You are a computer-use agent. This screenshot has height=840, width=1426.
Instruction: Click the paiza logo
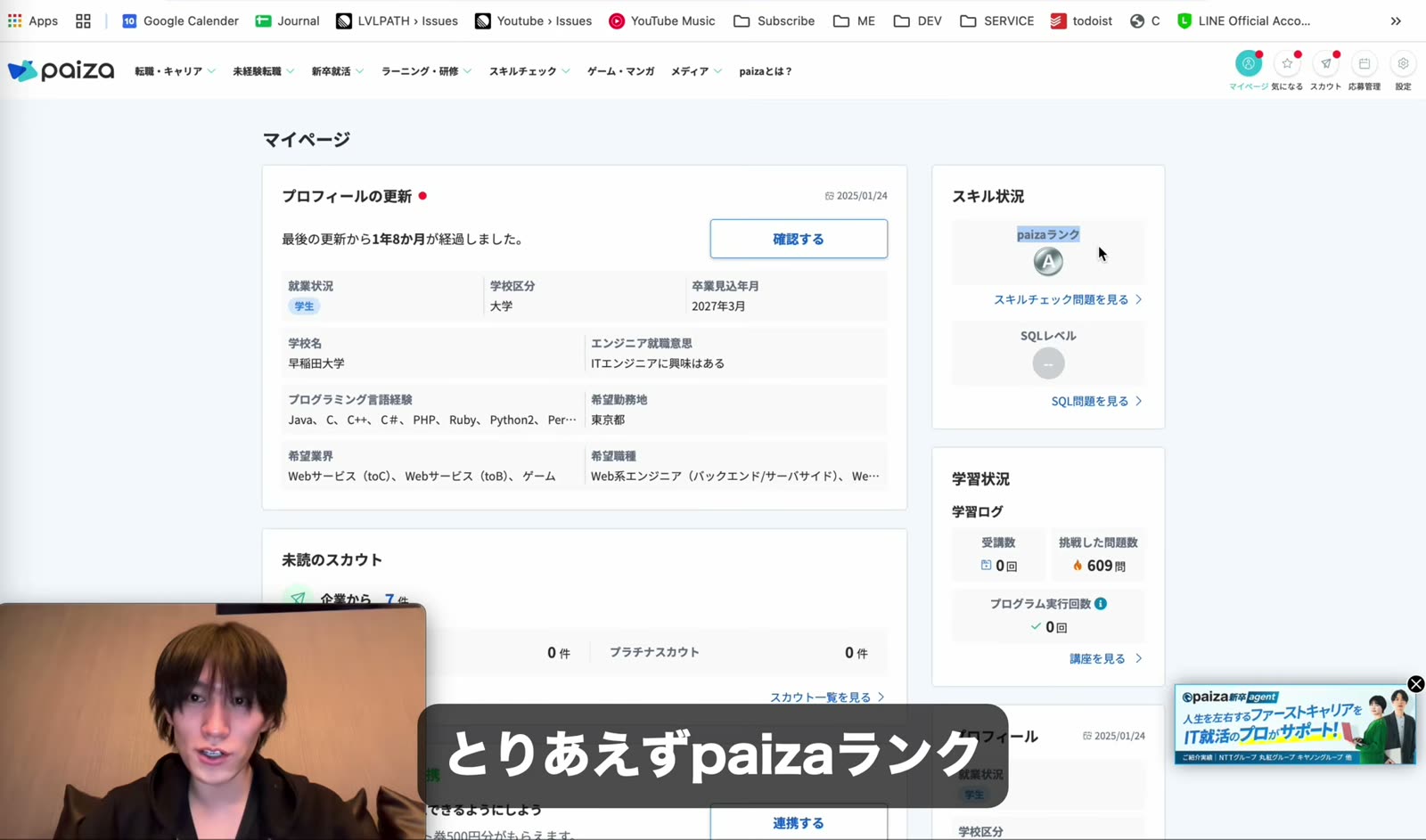coord(61,70)
